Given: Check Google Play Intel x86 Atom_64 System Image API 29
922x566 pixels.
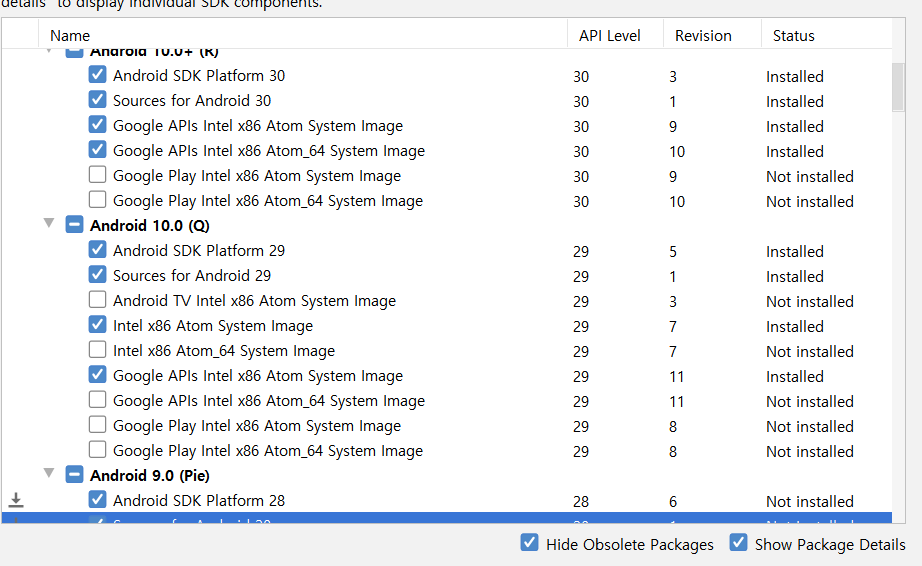Looking at the screenshot, I should pos(98,450).
